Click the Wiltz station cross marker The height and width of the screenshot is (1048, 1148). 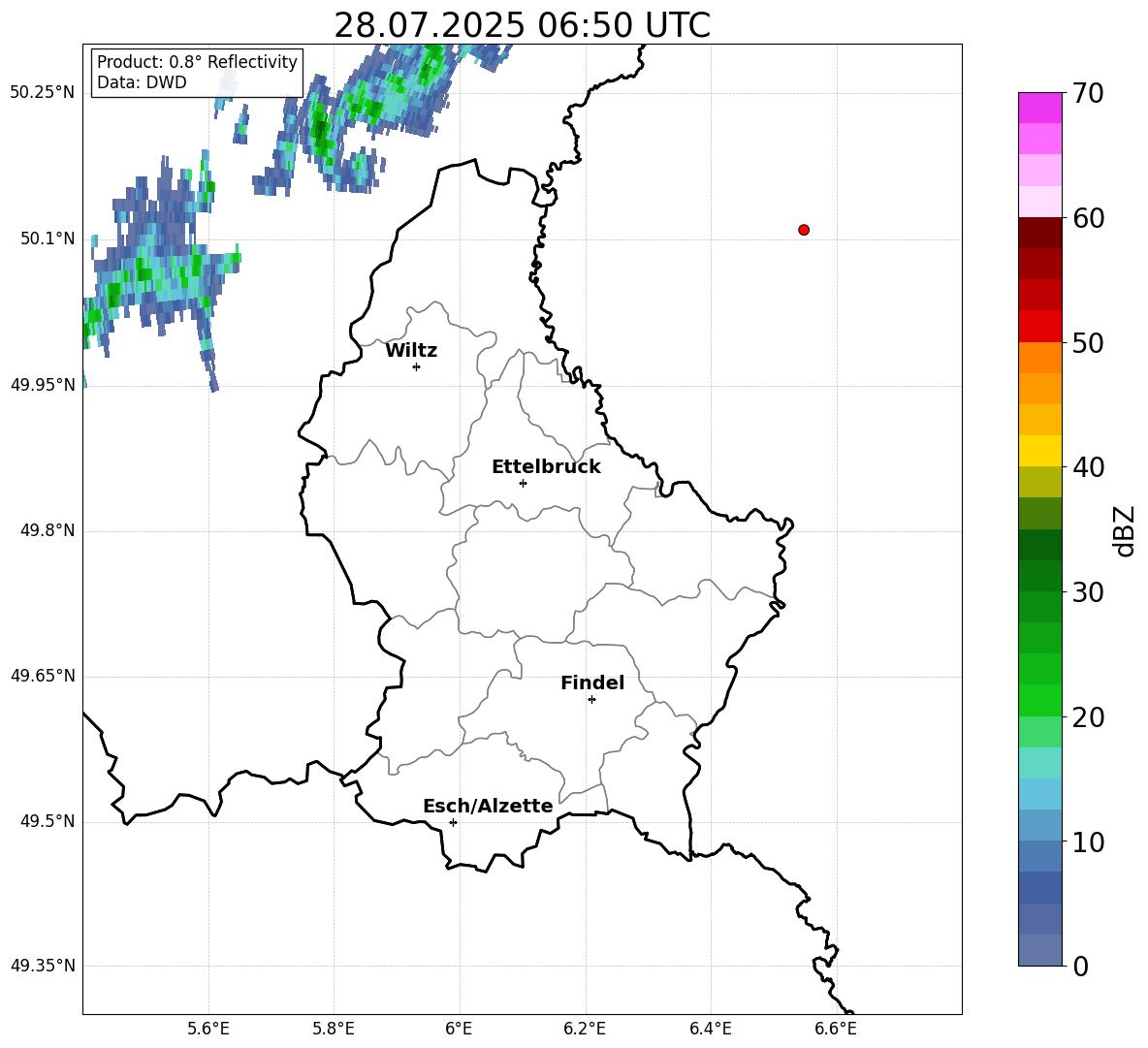(x=417, y=366)
